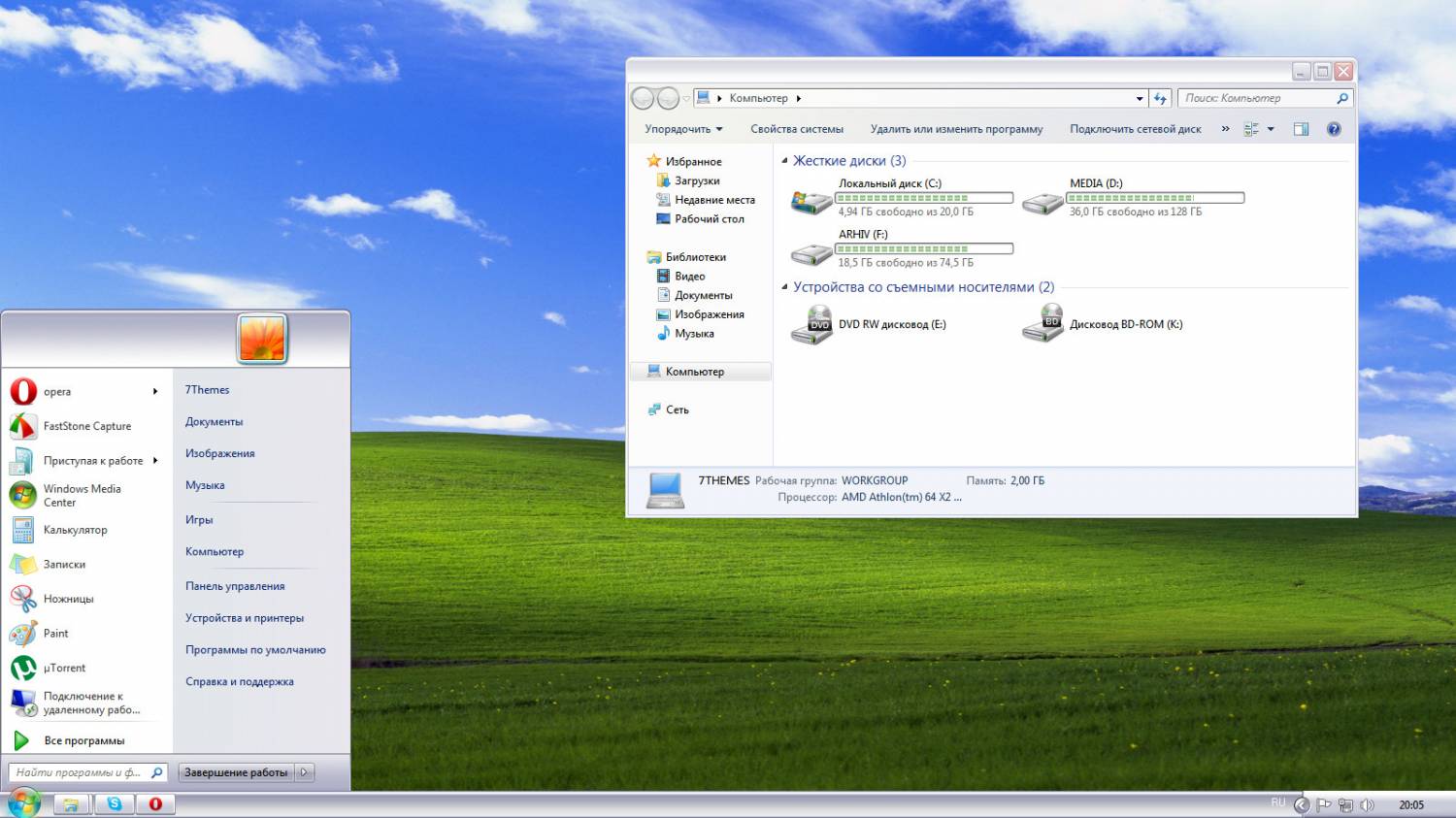The width and height of the screenshot is (1456, 818).
Task: Open the shutdown options arrow
Action: pyautogui.click(x=304, y=772)
